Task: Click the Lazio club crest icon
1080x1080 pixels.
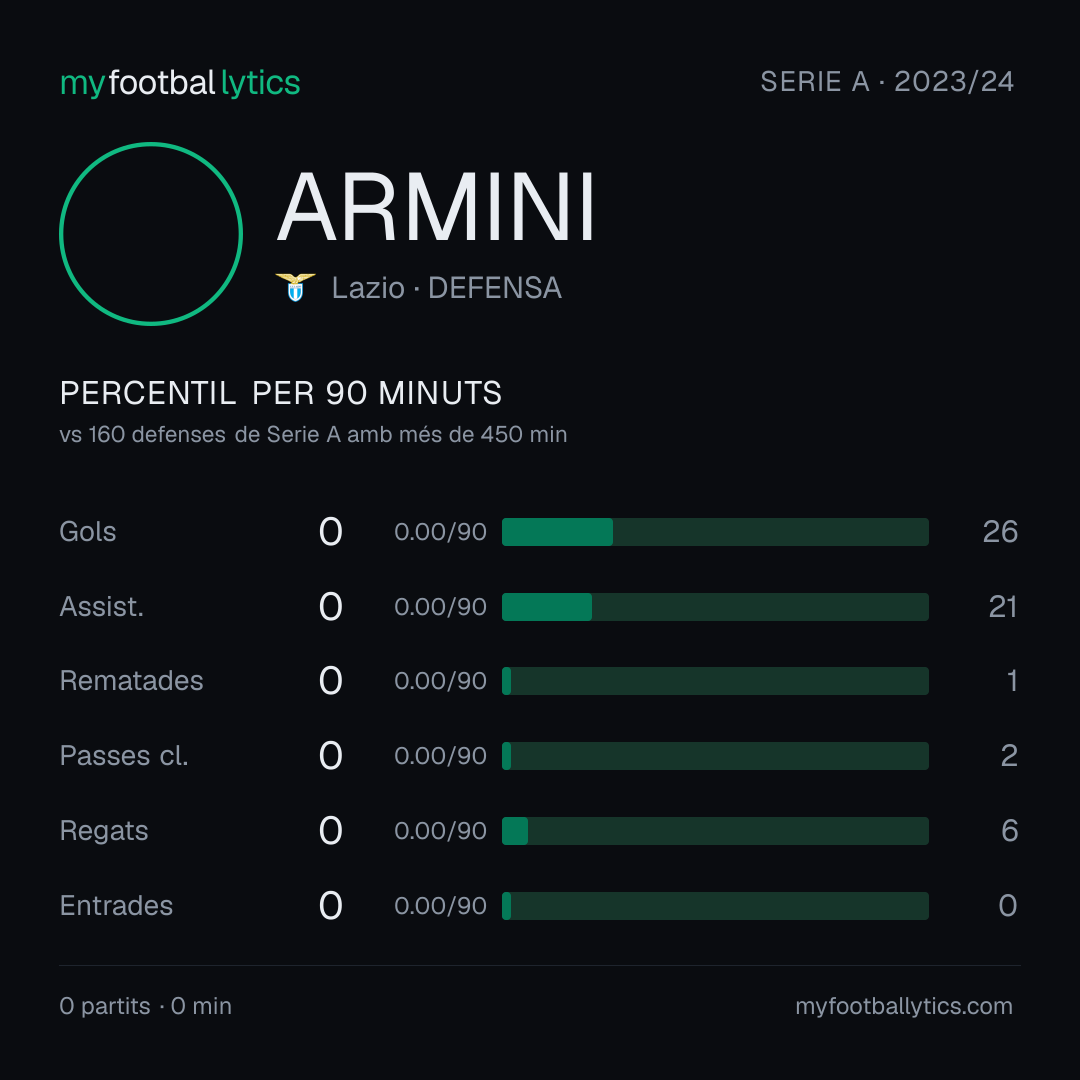Action: tap(295, 287)
